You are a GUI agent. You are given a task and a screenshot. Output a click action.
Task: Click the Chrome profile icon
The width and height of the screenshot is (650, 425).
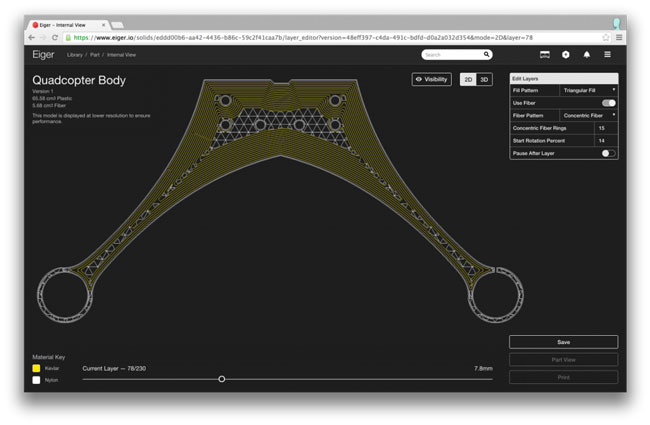point(617,23)
